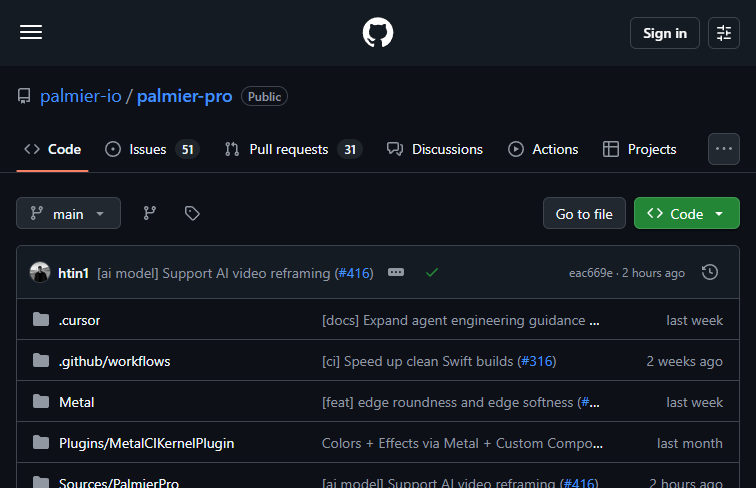
Task: Open the feat edge roundness and softness commit
Action: [x=447, y=403]
